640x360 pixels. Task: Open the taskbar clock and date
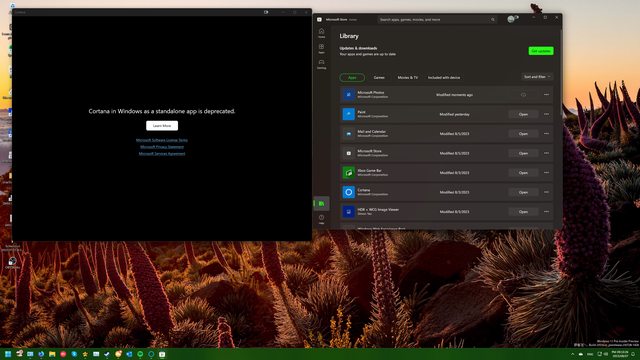click(620, 354)
